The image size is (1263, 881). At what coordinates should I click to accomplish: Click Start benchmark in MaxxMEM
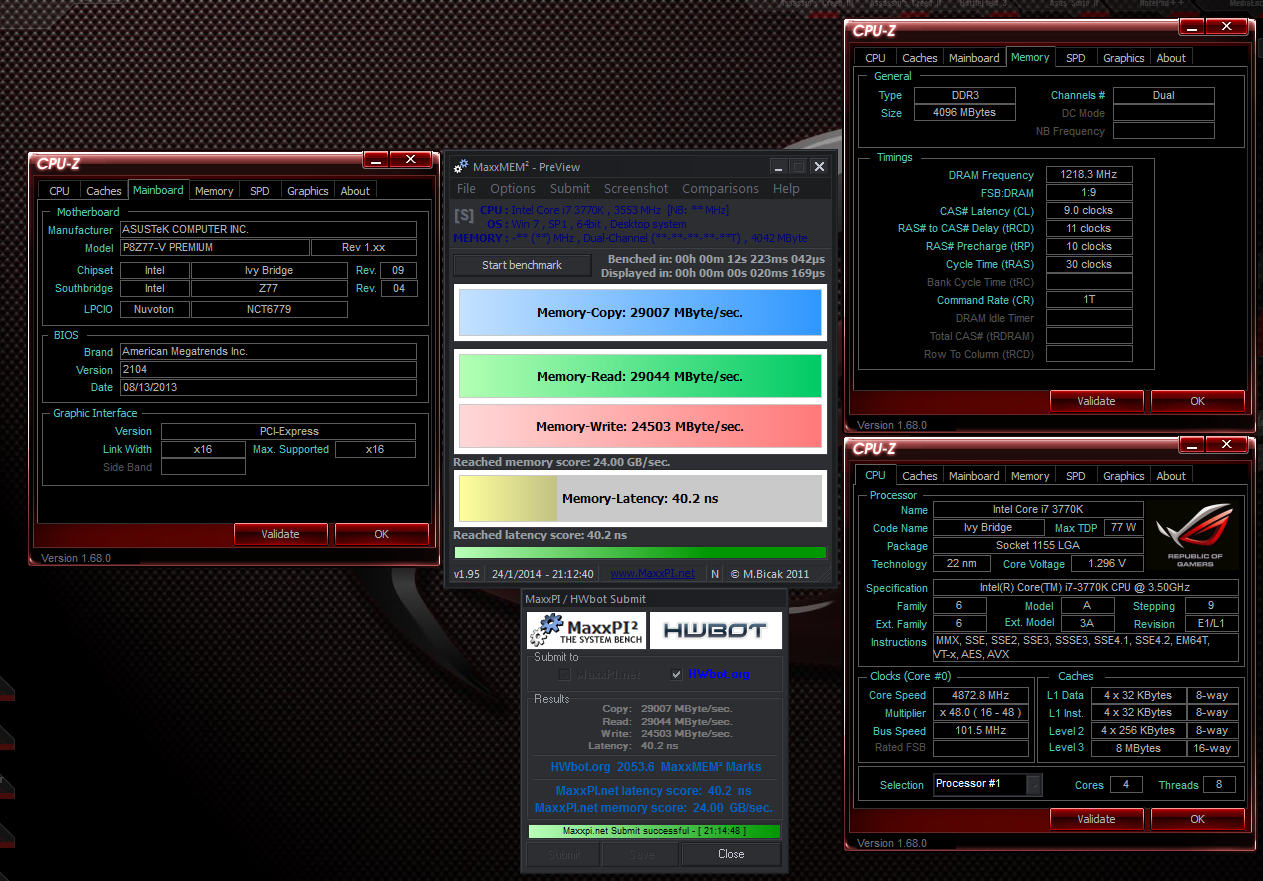tap(522, 265)
